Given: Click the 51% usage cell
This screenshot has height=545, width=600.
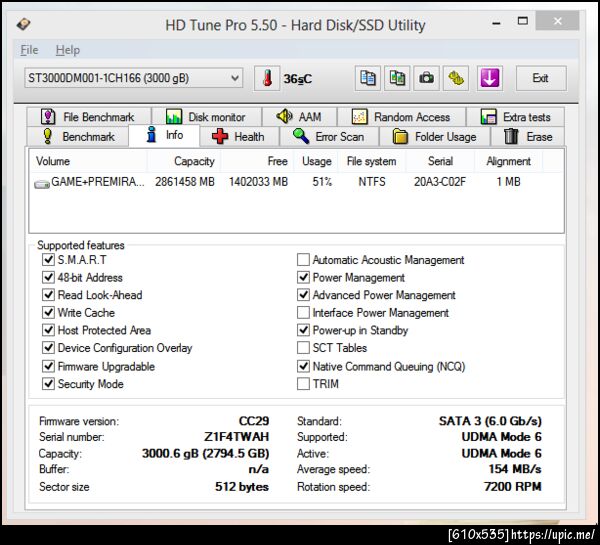Looking at the screenshot, I should pyautogui.click(x=322, y=182).
